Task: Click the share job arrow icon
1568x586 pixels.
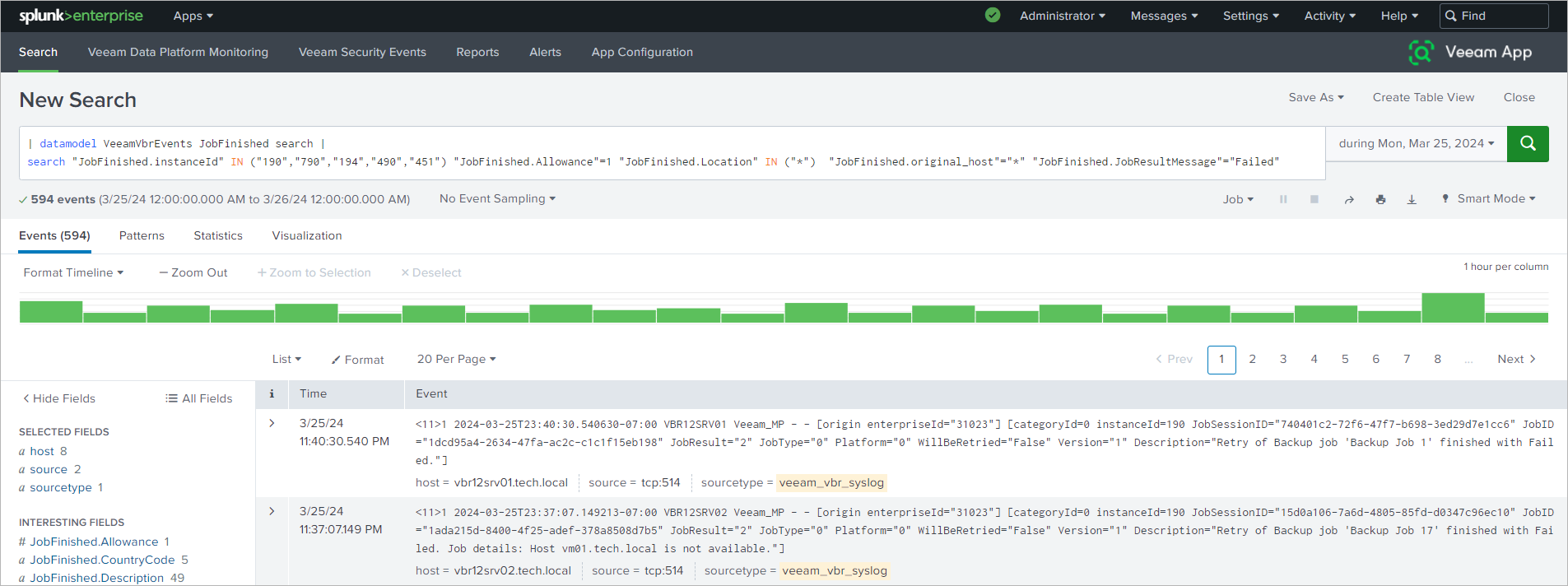Action: [x=1349, y=199]
